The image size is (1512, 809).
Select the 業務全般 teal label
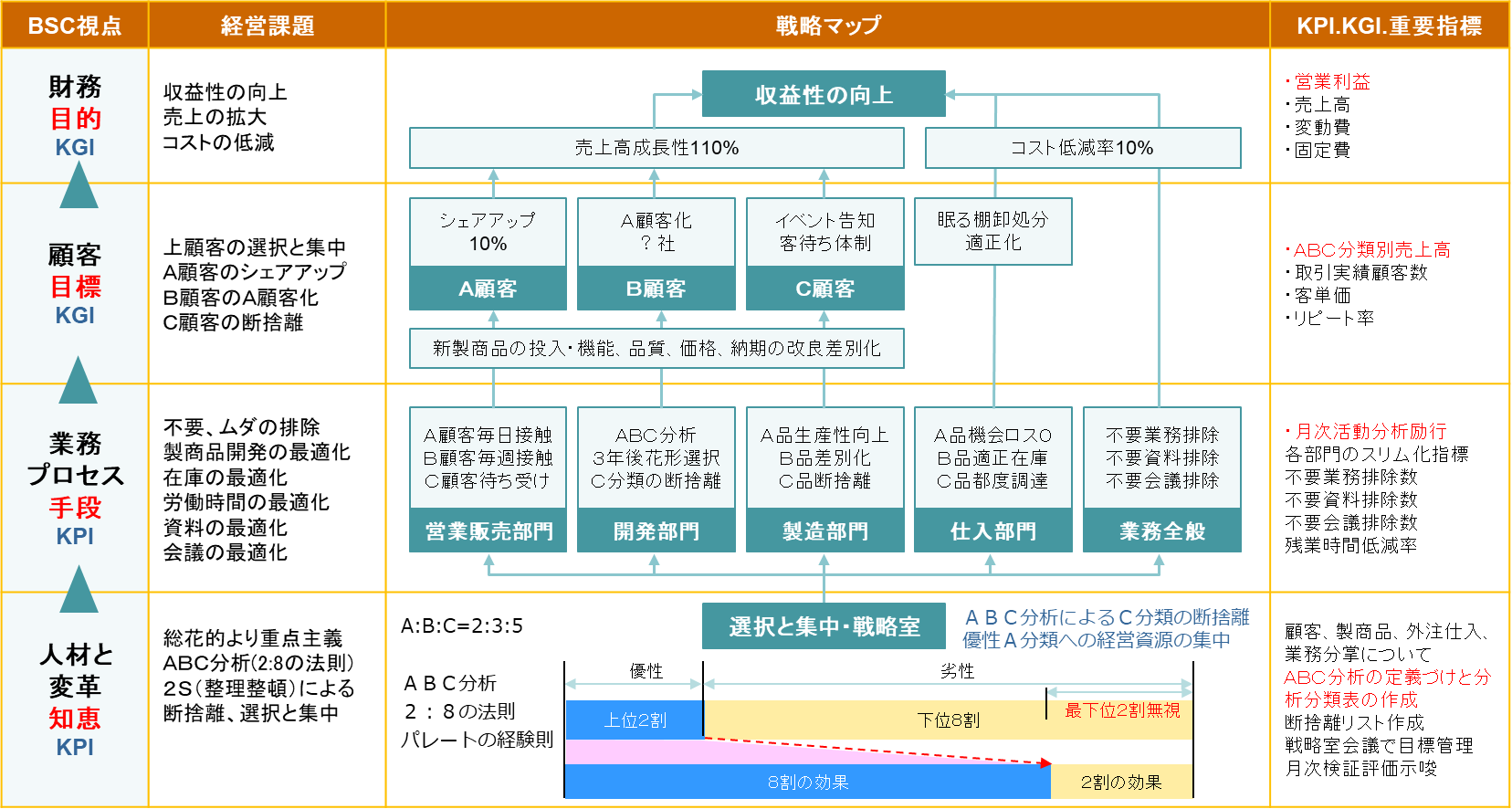point(1161,531)
